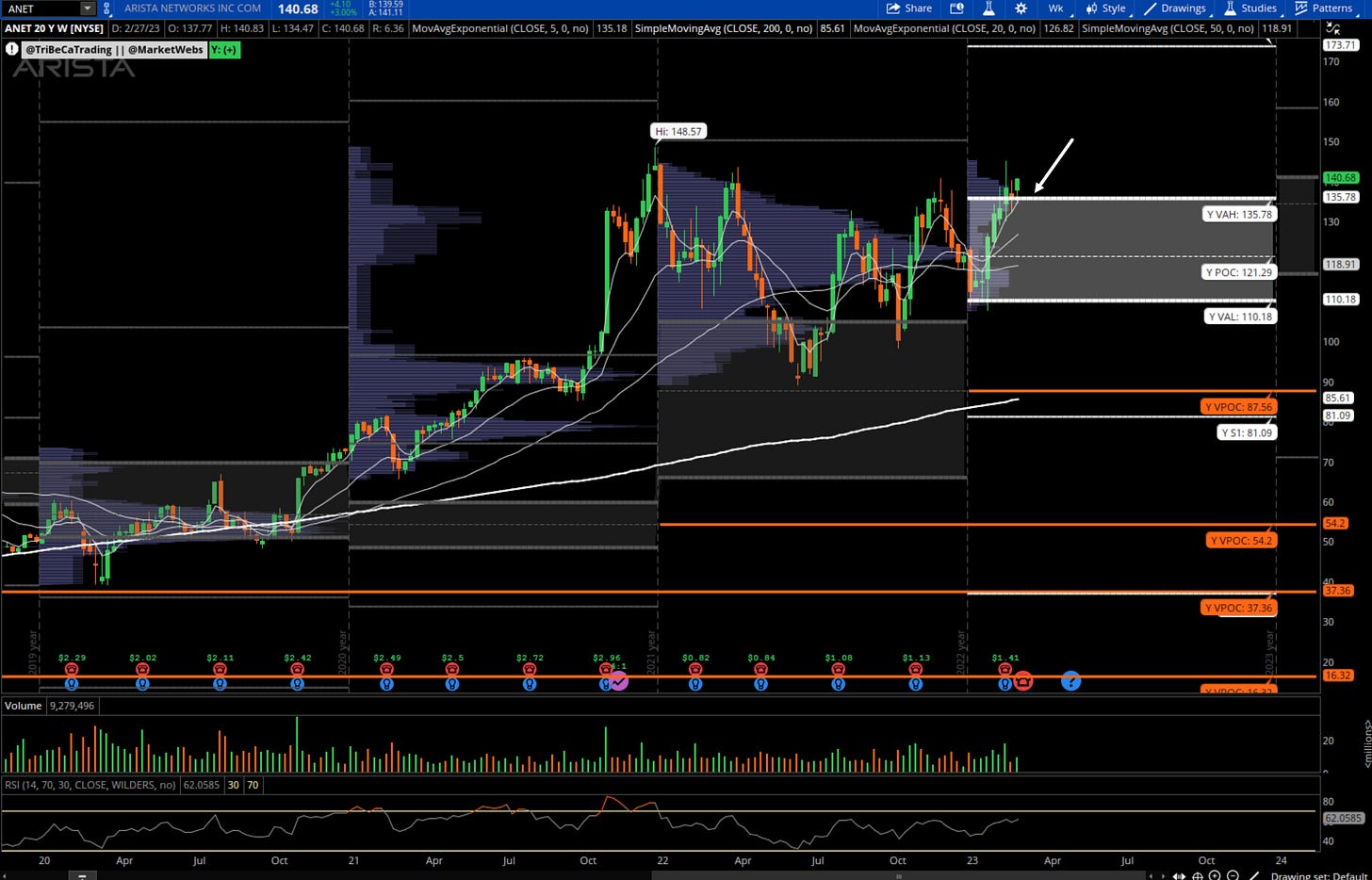Open the flask icon left of the gear

tap(988, 8)
